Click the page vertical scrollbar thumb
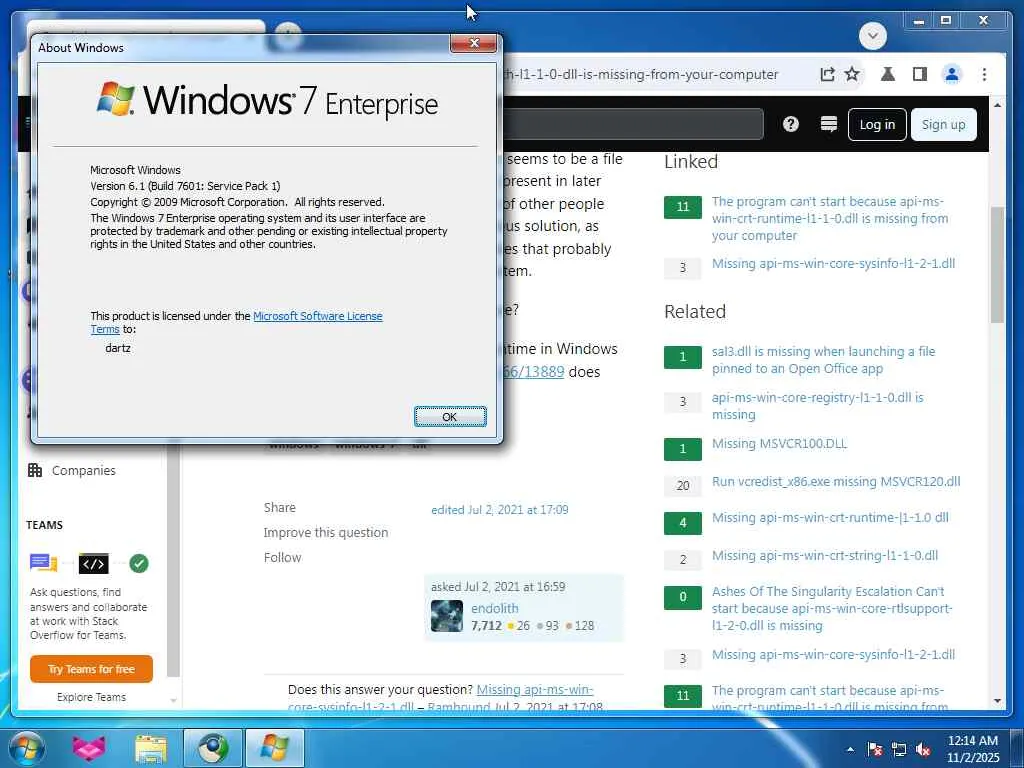 point(997,264)
